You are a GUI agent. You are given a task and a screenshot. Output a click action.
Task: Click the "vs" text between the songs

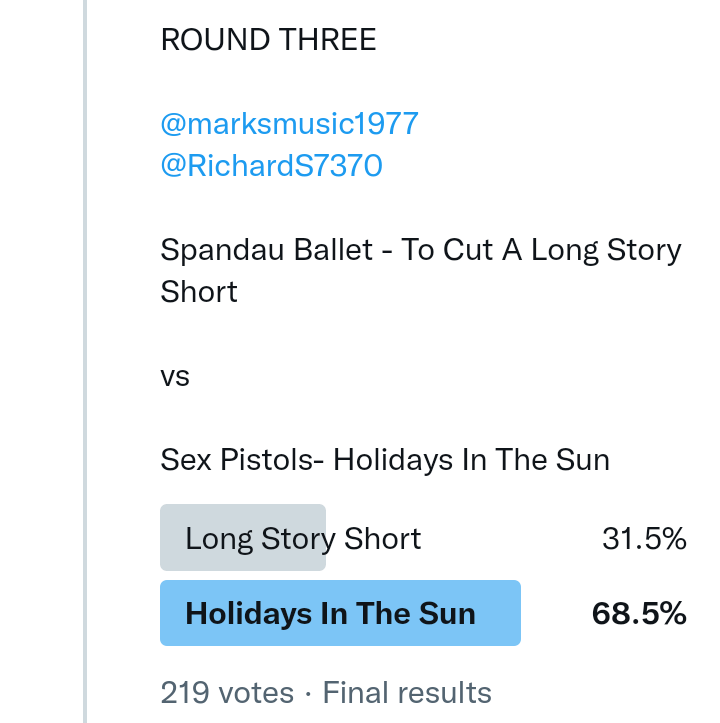(175, 377)
